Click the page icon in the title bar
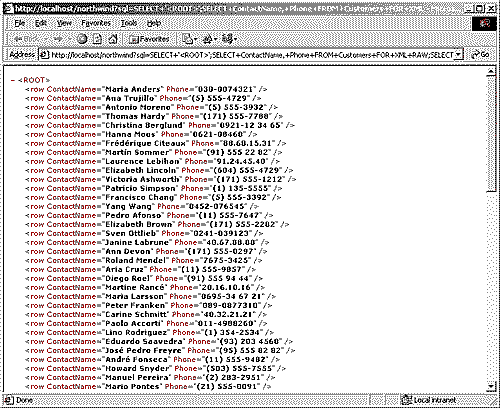Screen dimensions: 500x408 (9, 9)
